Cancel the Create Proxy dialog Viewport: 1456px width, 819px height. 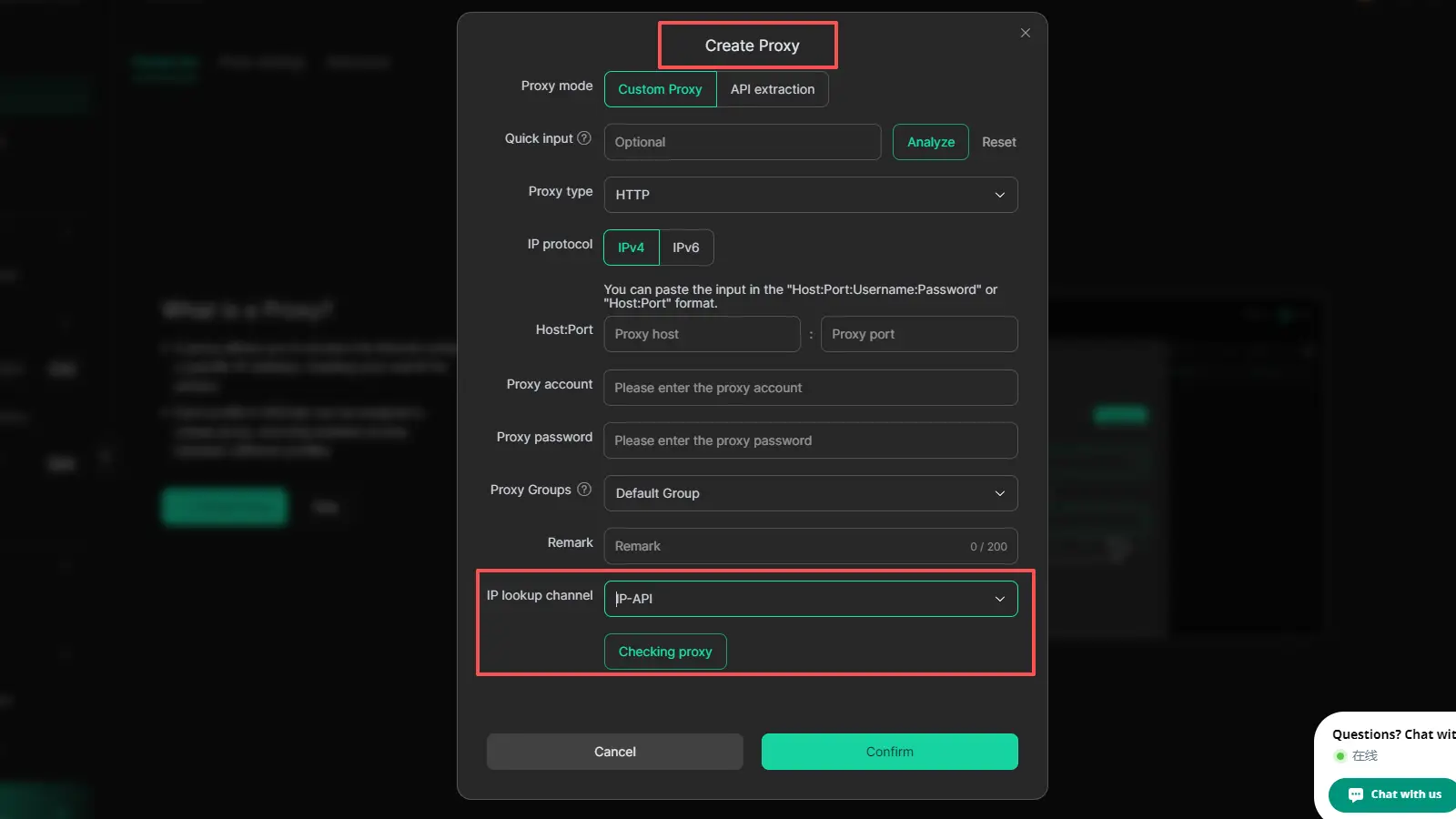click(614, 752)
